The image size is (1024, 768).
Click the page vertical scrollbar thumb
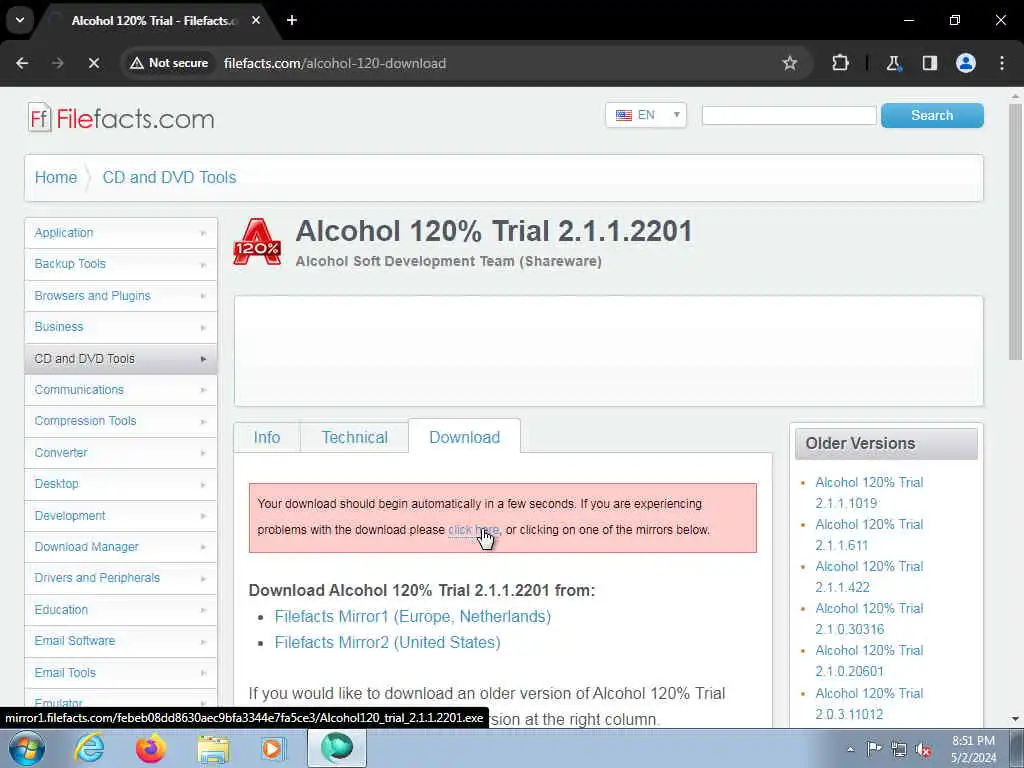coord(1015,232)
